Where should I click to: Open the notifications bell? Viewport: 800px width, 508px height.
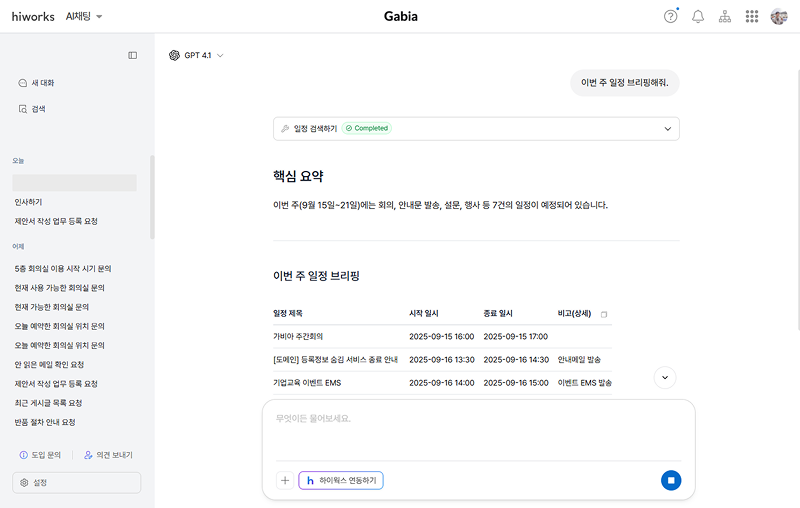[x=698, y=16]
